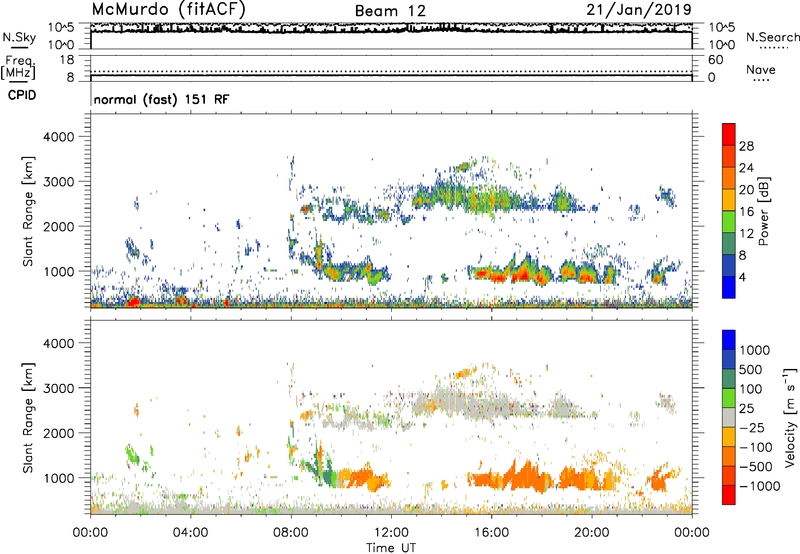
Task: Select 4000 km tick on power panel
Action: [59, 137]
